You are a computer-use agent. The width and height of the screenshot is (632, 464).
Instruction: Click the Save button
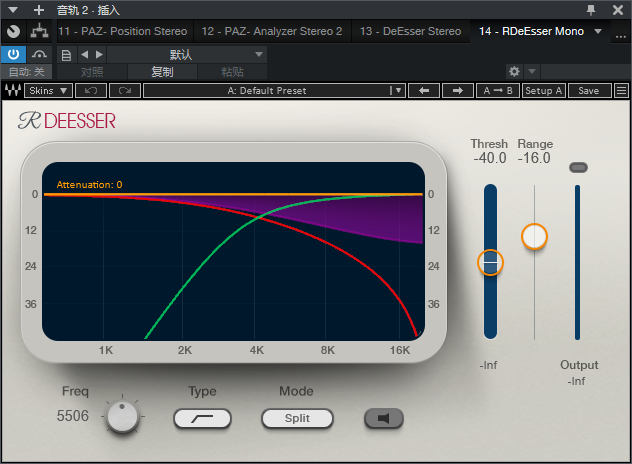(590, 90)
